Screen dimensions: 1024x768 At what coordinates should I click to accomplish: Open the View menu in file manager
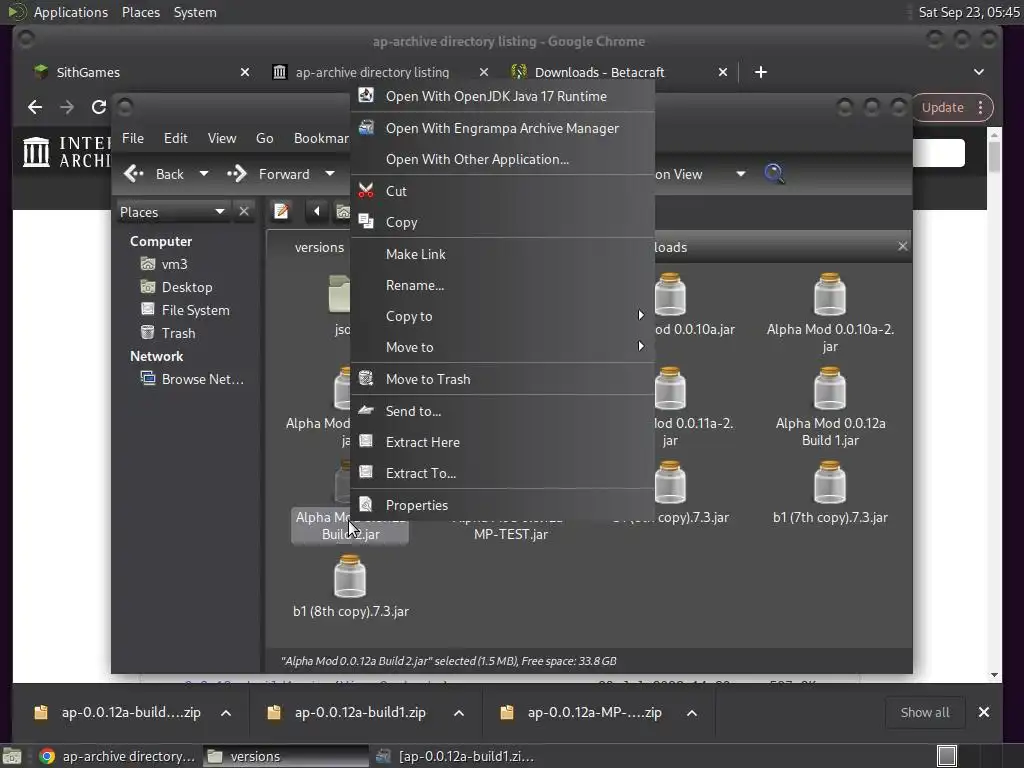[221, 138]
